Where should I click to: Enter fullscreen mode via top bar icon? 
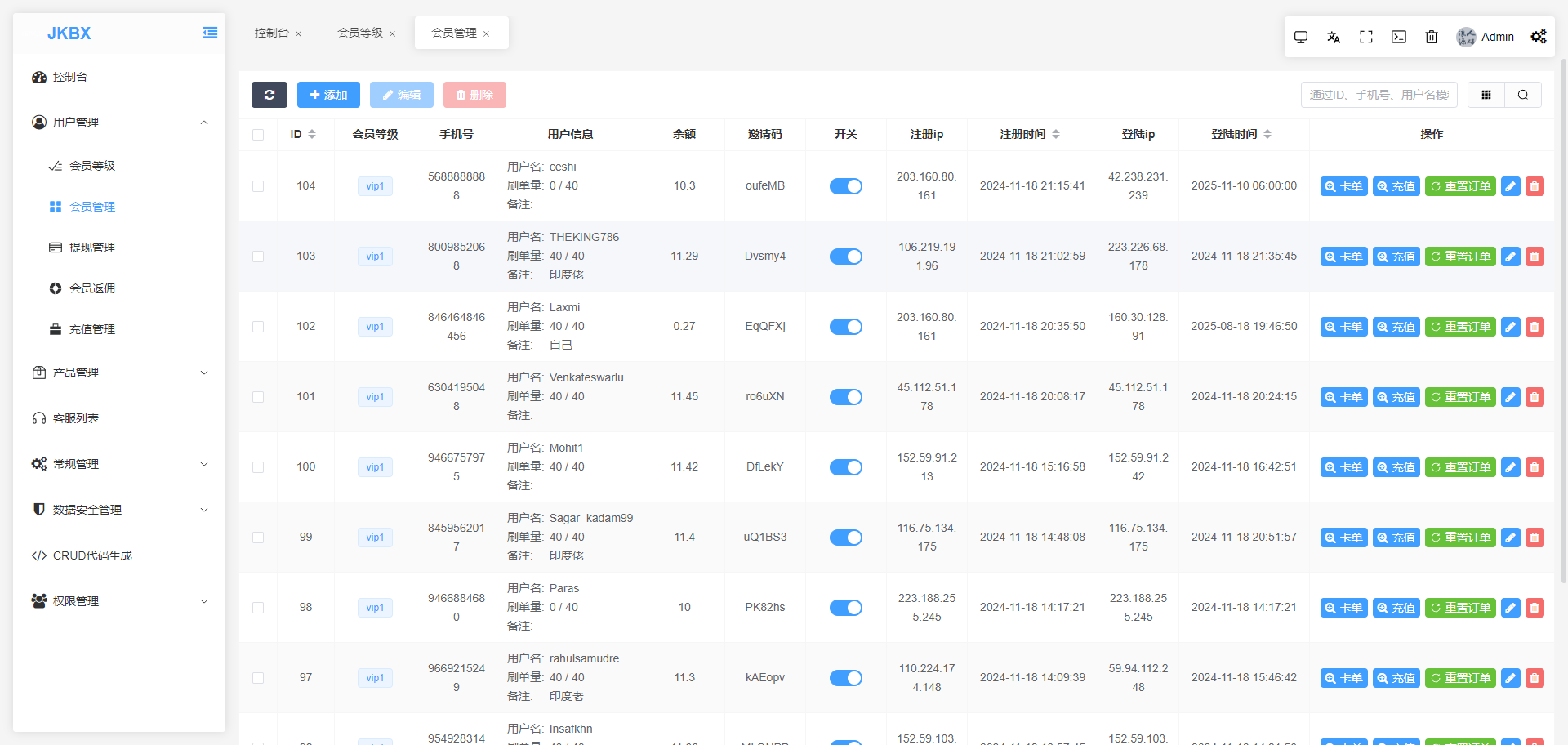tap(1366, 37)
